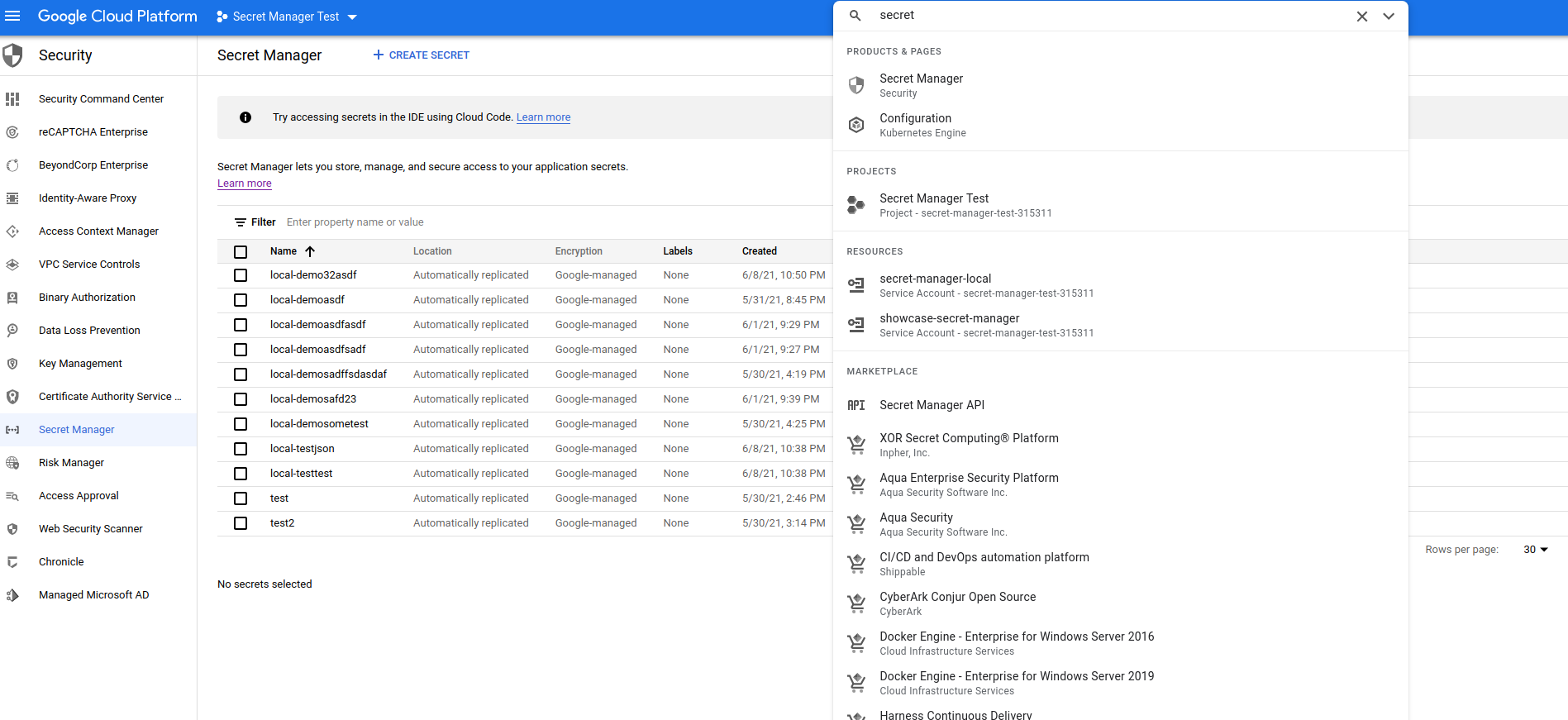Click the cart icon for XOR Secret Computing
The height and width of the screenshot is (720, 1568).
[856, 445]
